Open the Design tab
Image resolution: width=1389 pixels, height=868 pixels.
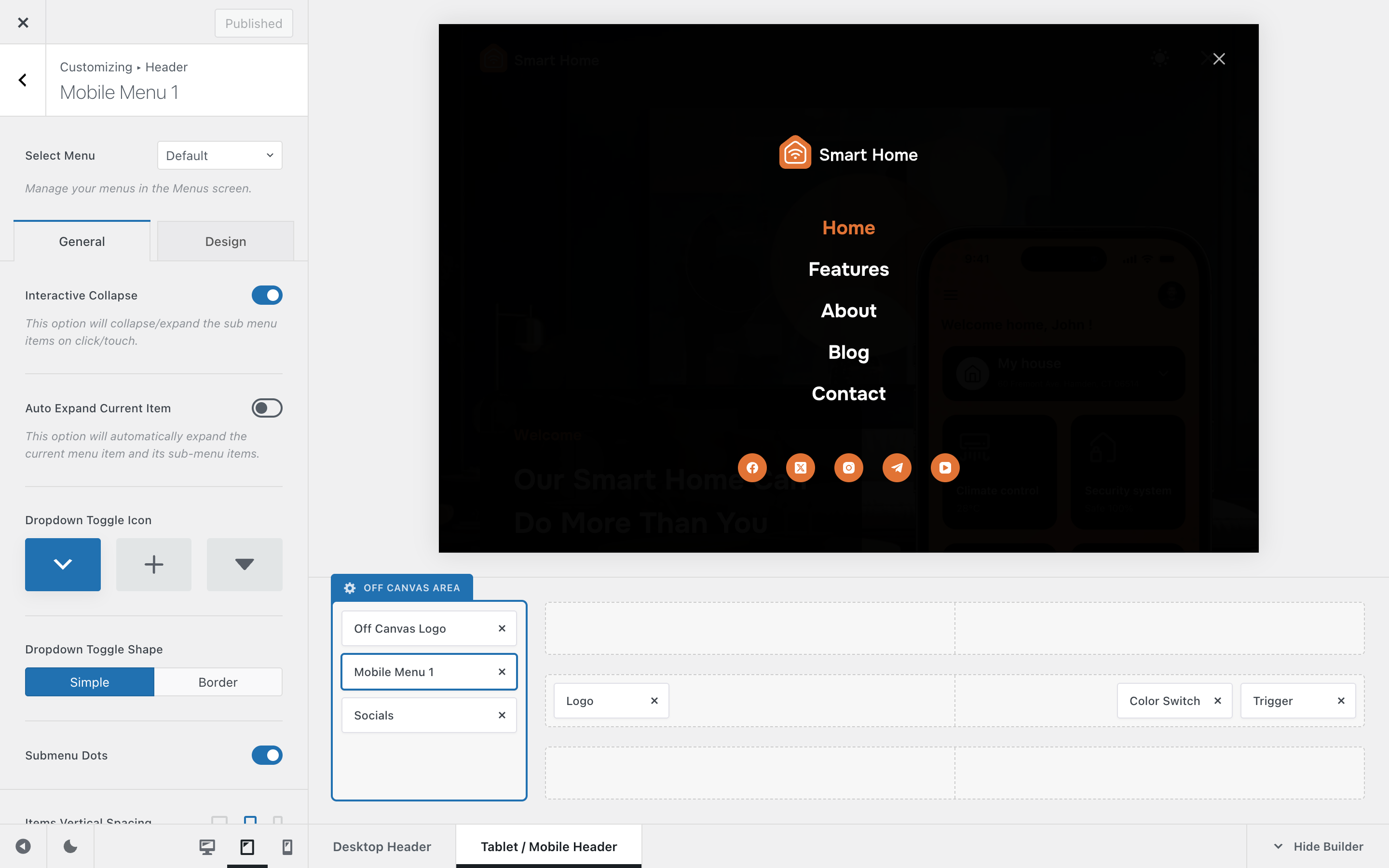click(226, 242)
